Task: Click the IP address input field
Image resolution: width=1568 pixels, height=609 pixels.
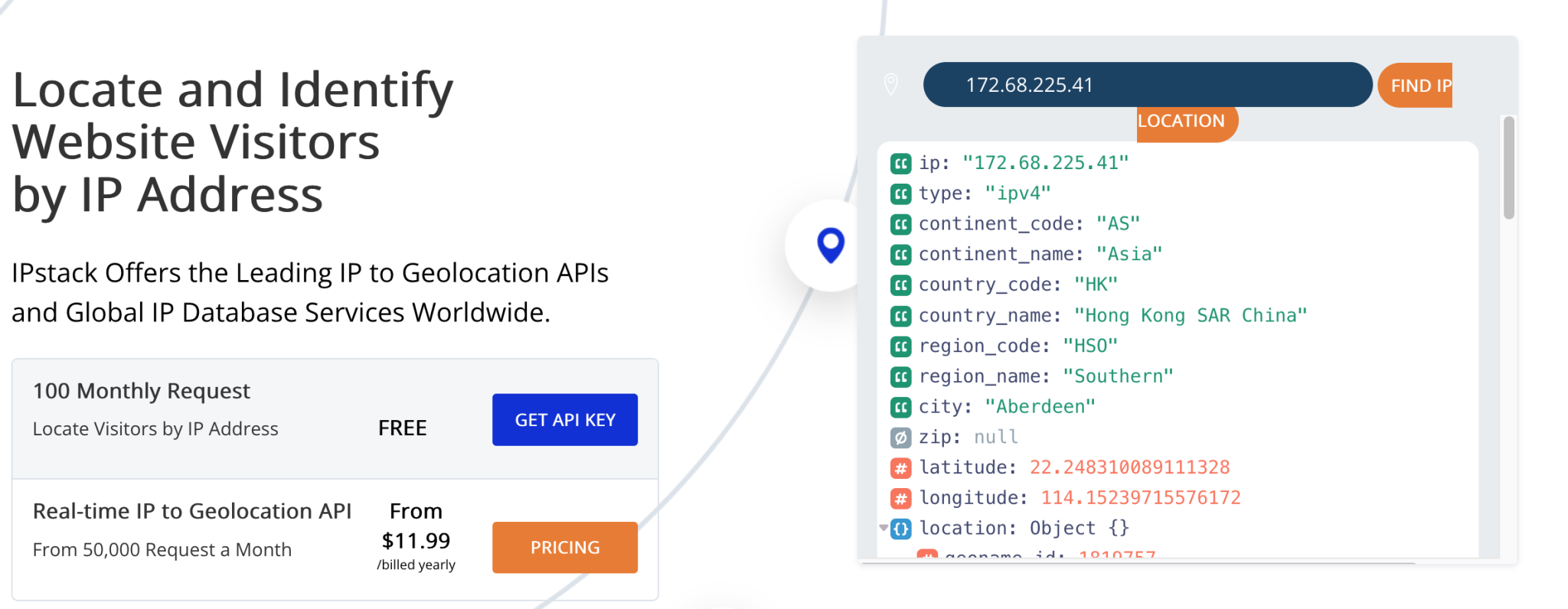Action: (x=1147, y=85)
